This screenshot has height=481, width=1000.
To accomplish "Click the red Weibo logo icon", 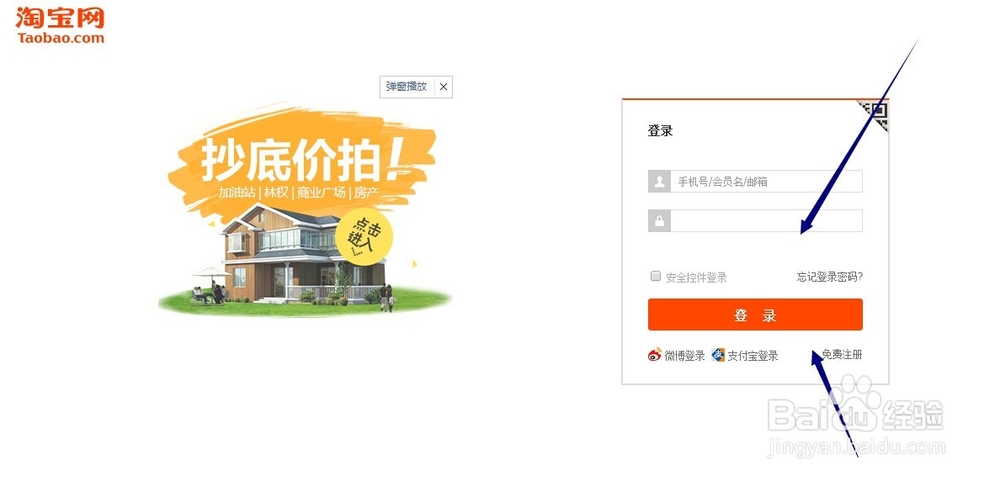I will (655, 355).
